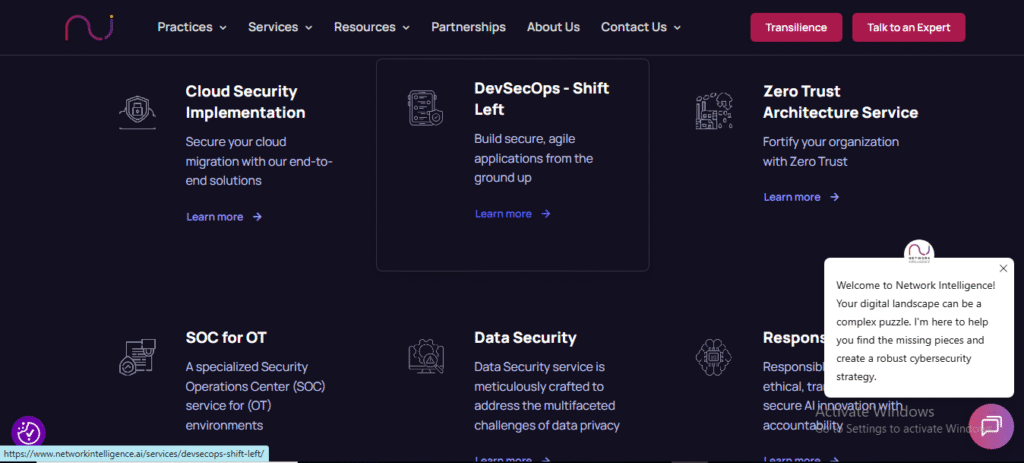Close the chatbot welcome message popup

point(1003,268)
